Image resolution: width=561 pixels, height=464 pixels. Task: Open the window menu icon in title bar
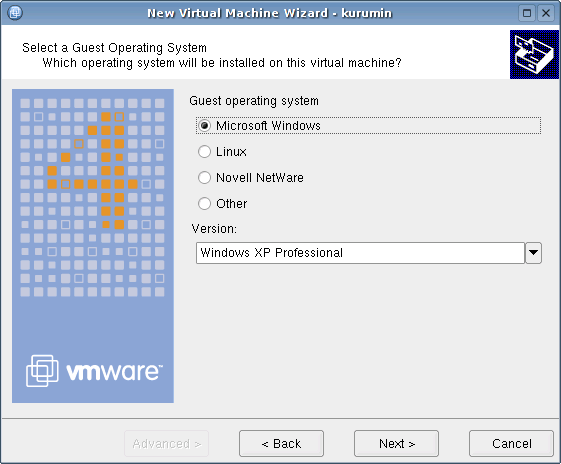pyautogui.click(x=15, y=13)
